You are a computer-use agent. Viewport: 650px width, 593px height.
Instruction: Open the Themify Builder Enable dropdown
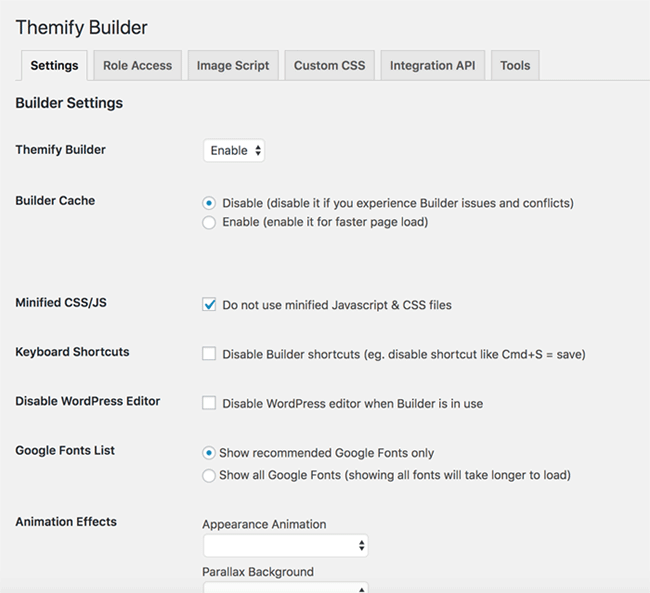234,150
